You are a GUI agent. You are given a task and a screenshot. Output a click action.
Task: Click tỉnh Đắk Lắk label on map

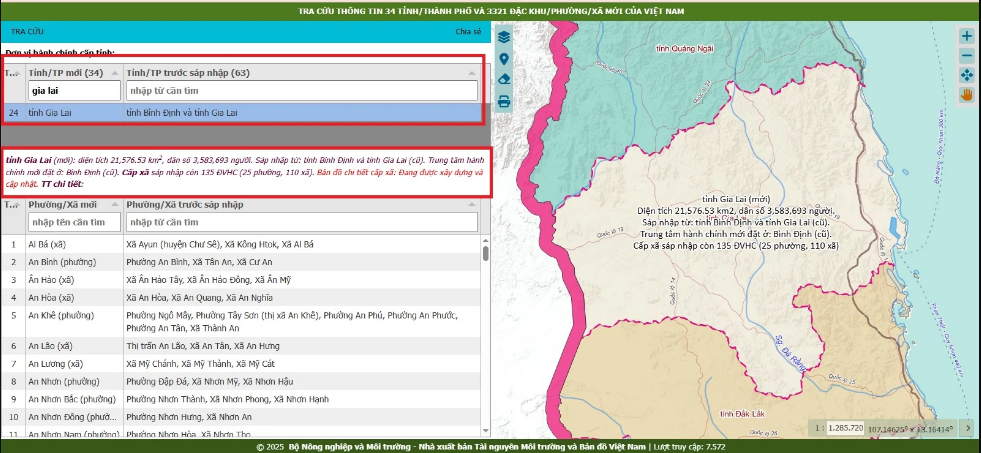[x=740, y=414]
